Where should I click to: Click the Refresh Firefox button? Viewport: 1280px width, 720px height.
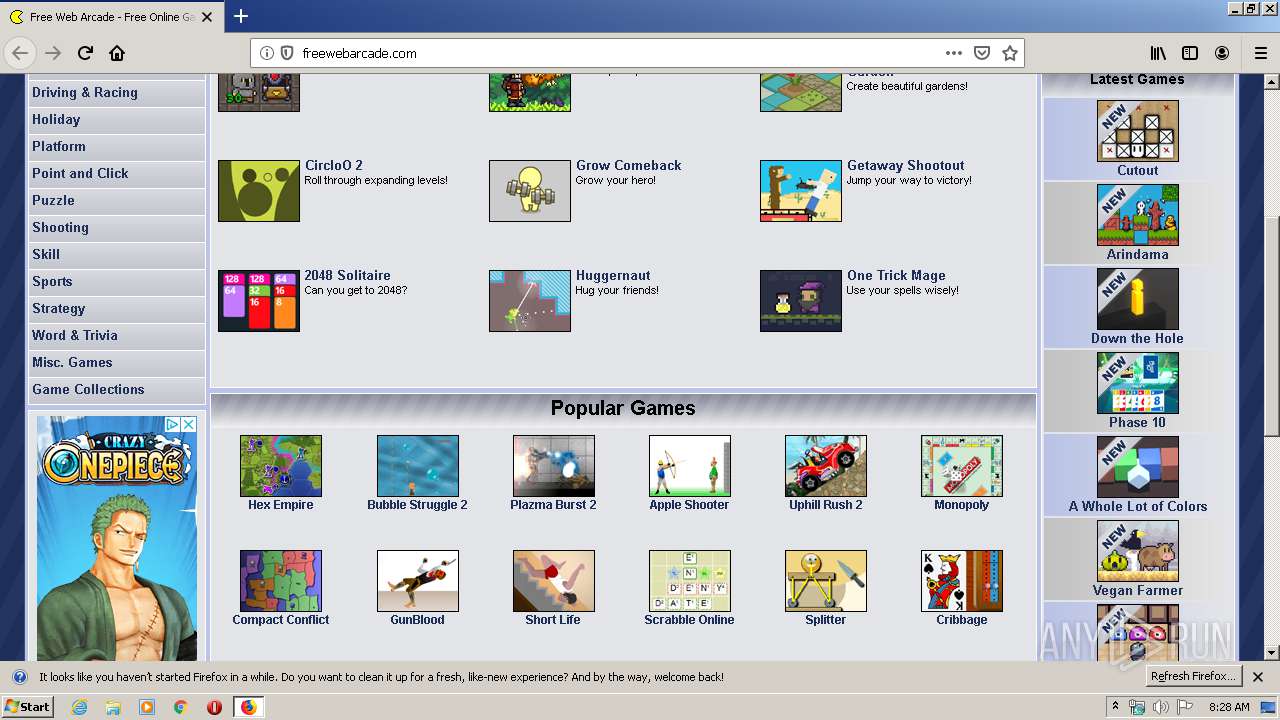click(x=1193, y=677)
